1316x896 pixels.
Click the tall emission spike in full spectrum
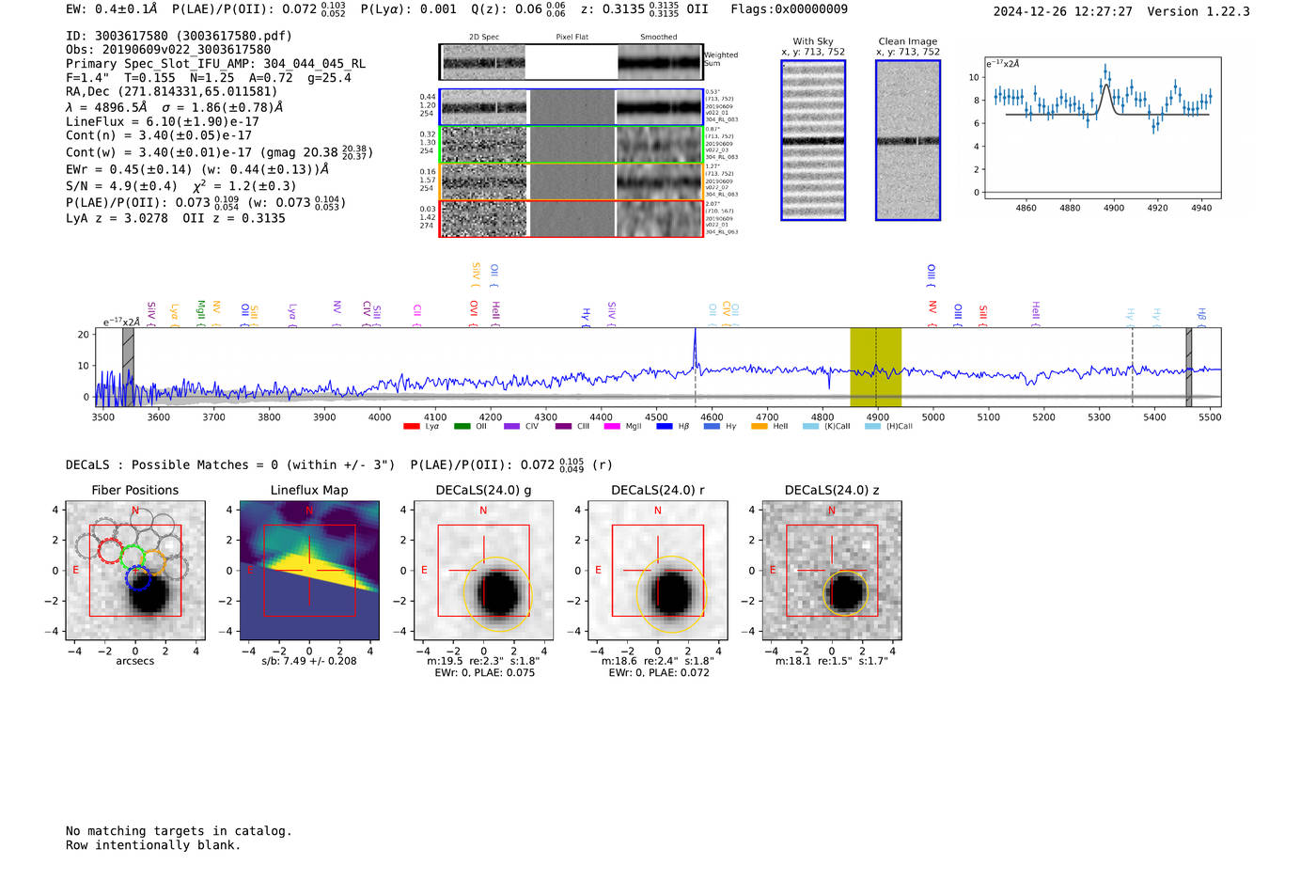[696, 350]
